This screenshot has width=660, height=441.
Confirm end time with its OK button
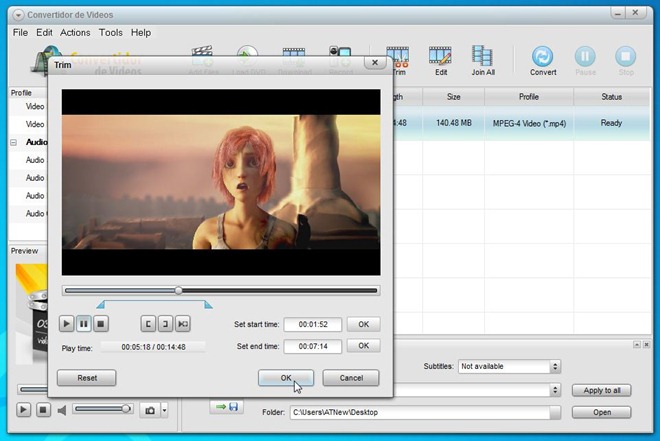pos(363,346)
